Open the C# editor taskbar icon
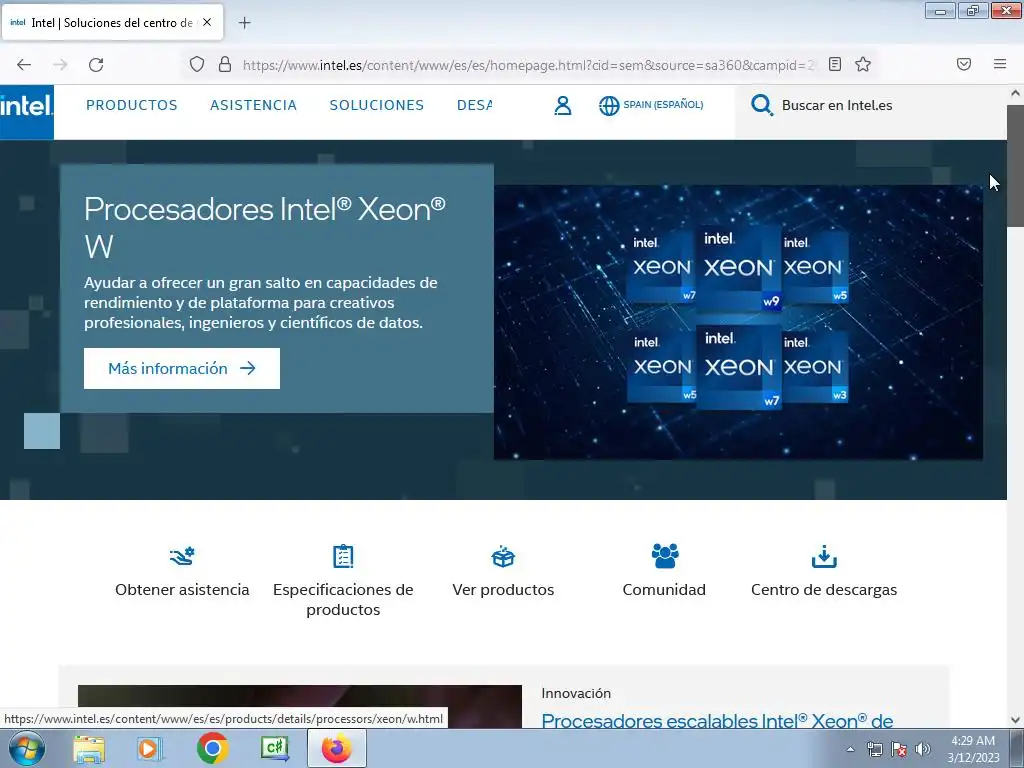The image size is (1024, 768). click(x=274, y=748)
